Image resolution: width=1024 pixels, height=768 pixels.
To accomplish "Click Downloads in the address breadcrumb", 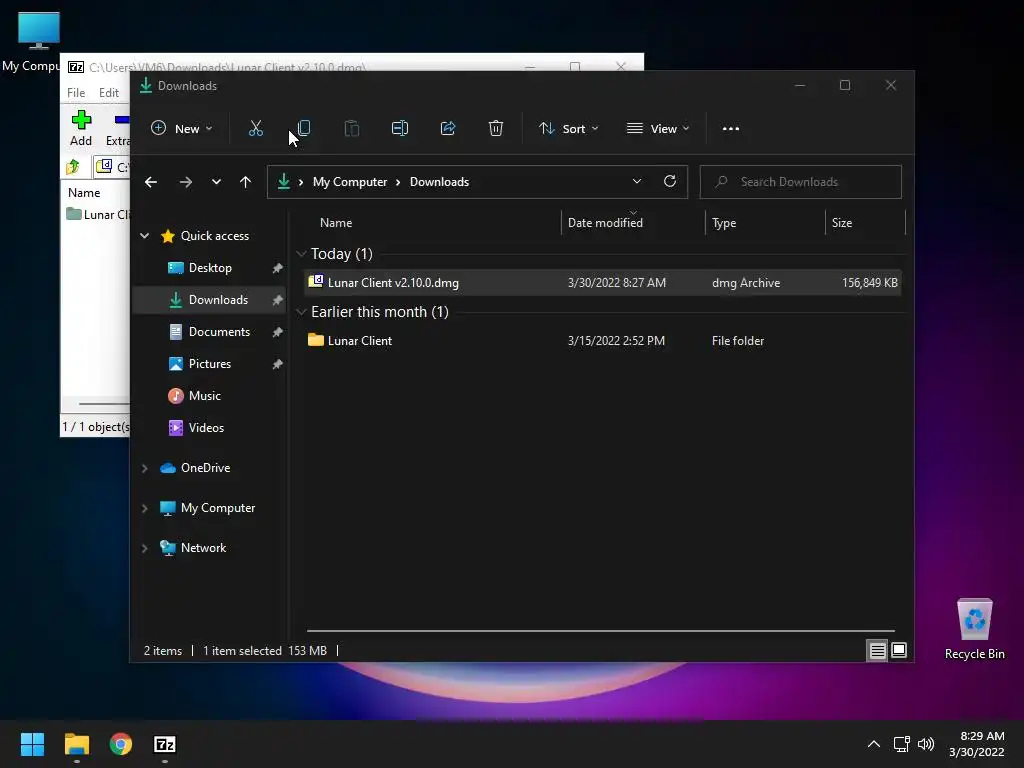I will 440,182.
